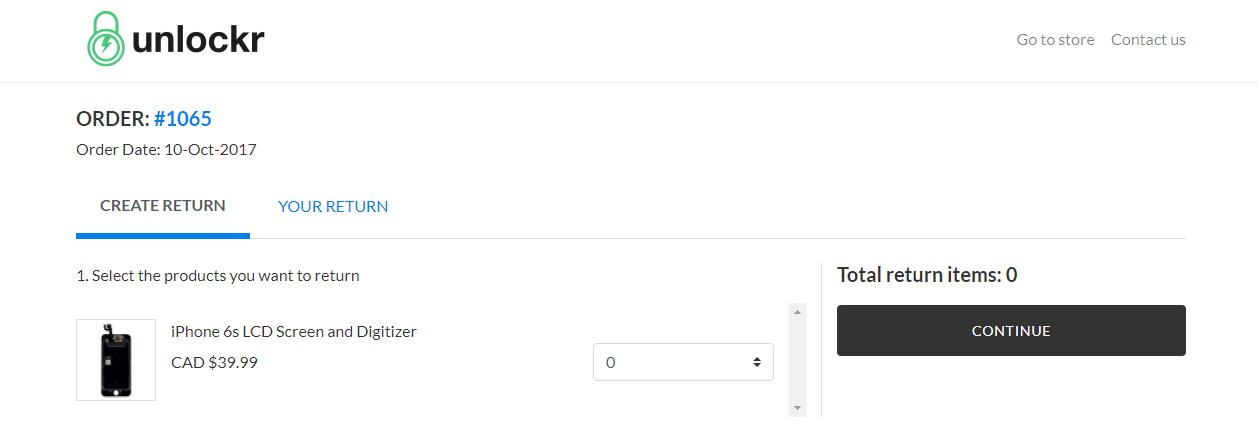Screen dimensions: 1258x441
Task: Open order number #1065 link
Action: 182,119
